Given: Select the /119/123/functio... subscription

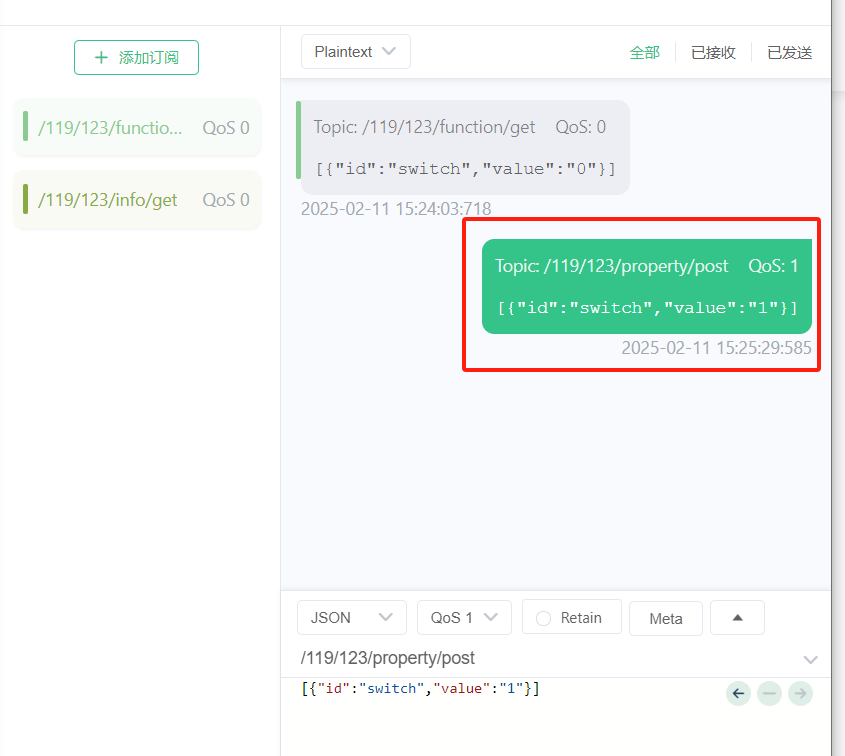Looking at the screenshot, I should pos(137,127).
